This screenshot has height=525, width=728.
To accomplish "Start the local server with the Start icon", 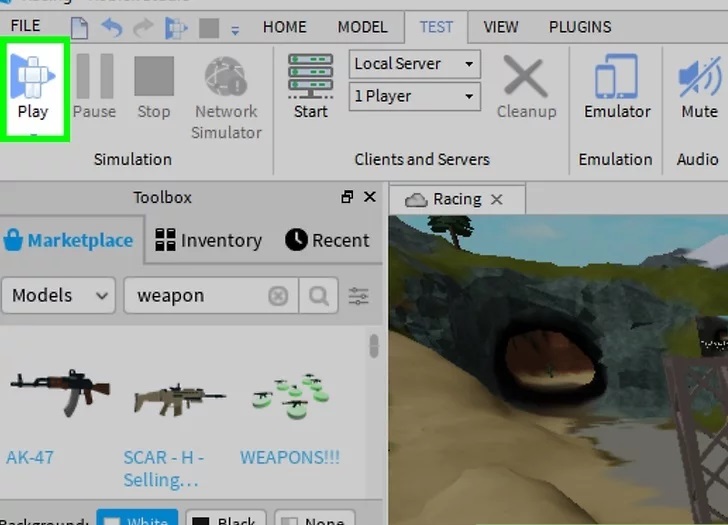I will 310,87.
